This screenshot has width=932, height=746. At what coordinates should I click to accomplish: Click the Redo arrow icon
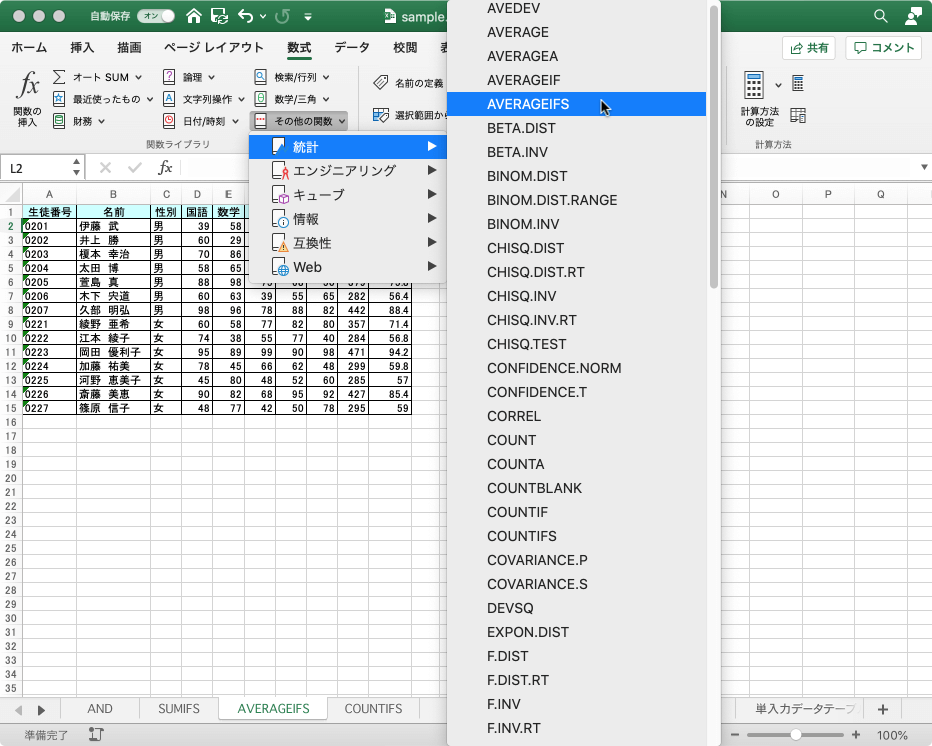(282, 16)
